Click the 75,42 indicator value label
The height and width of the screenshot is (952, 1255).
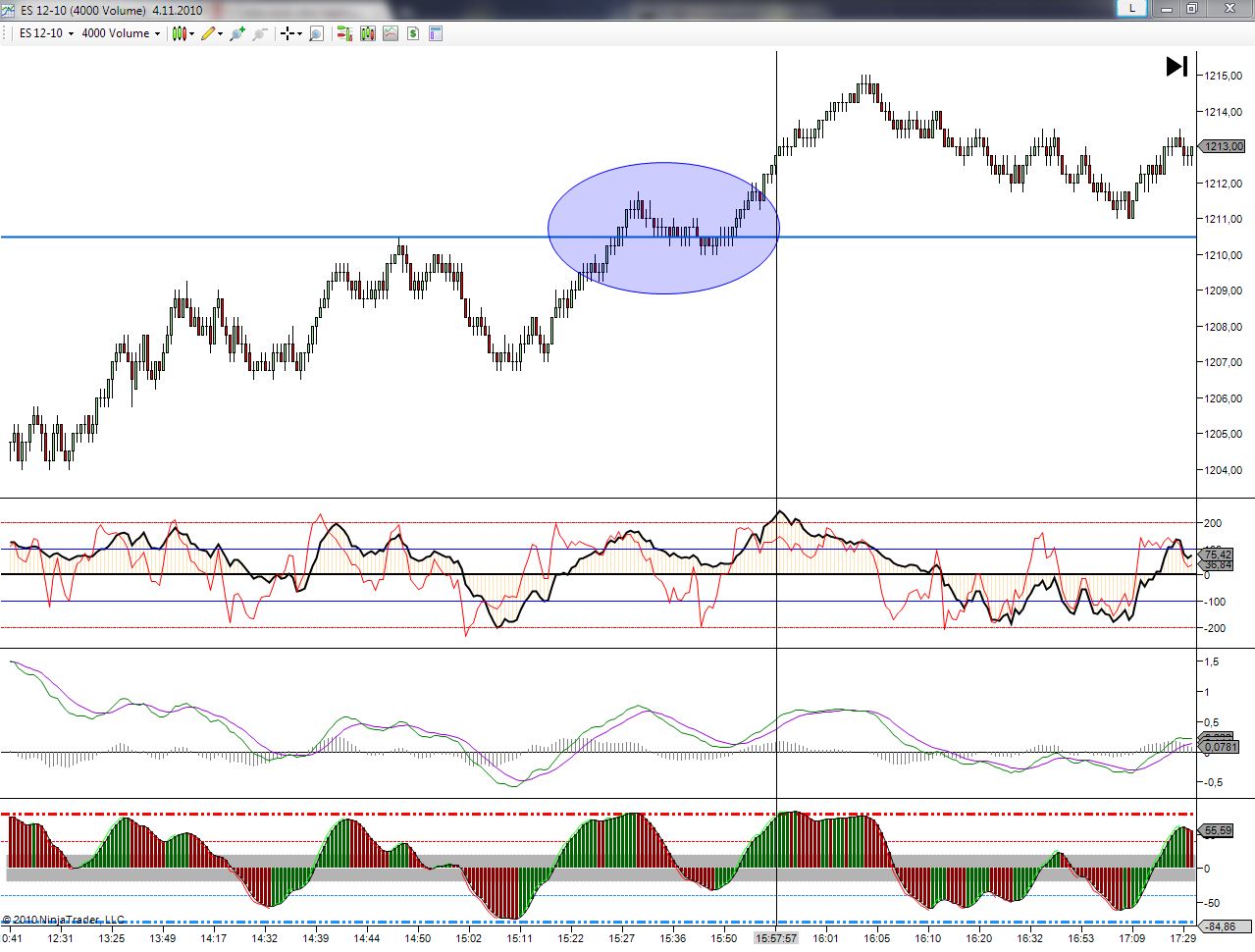1218,555
